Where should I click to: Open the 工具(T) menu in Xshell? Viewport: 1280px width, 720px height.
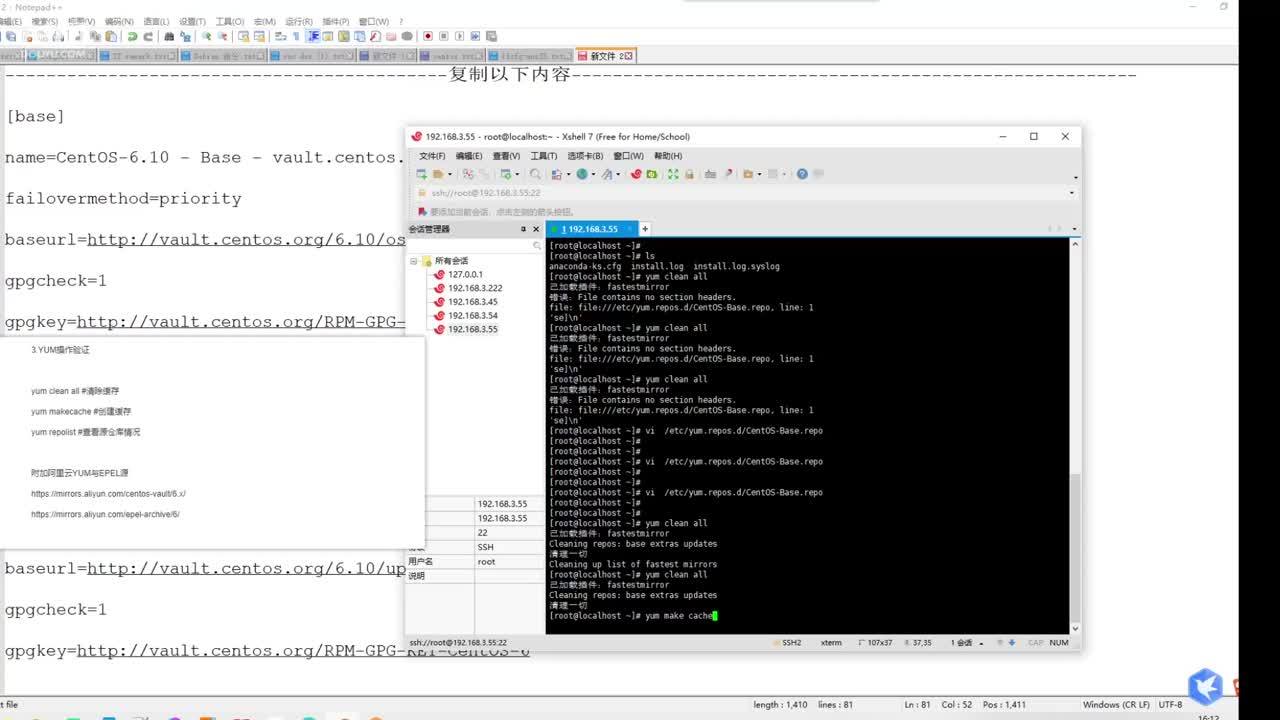point(543,156)
